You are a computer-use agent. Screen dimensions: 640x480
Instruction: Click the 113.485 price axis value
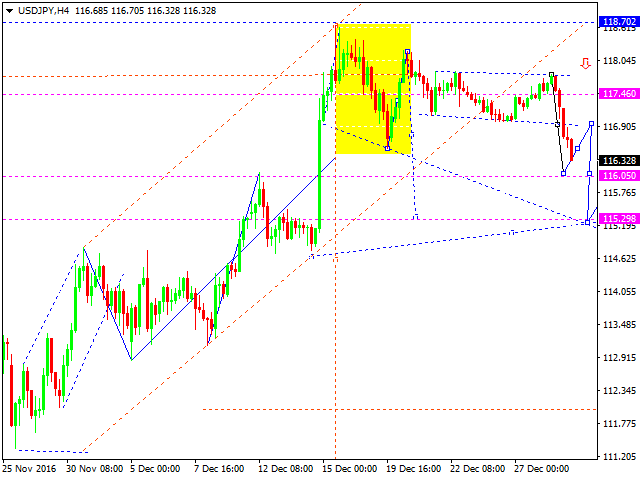click(619, 325)
